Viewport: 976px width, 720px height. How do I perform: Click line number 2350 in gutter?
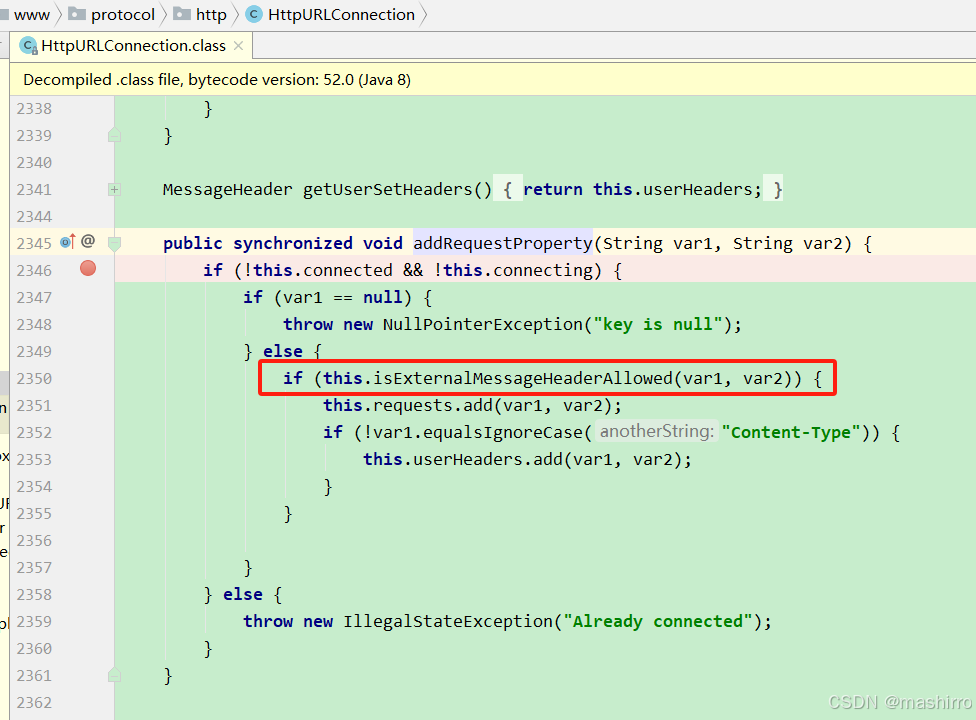coord(34,378)
